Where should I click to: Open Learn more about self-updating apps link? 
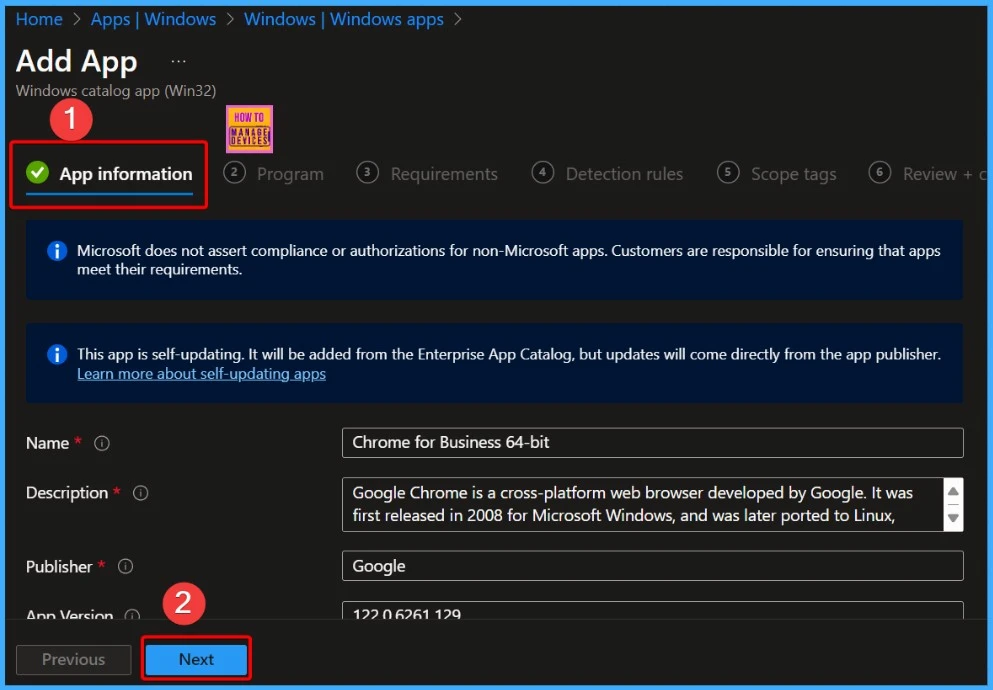(201, 373)
